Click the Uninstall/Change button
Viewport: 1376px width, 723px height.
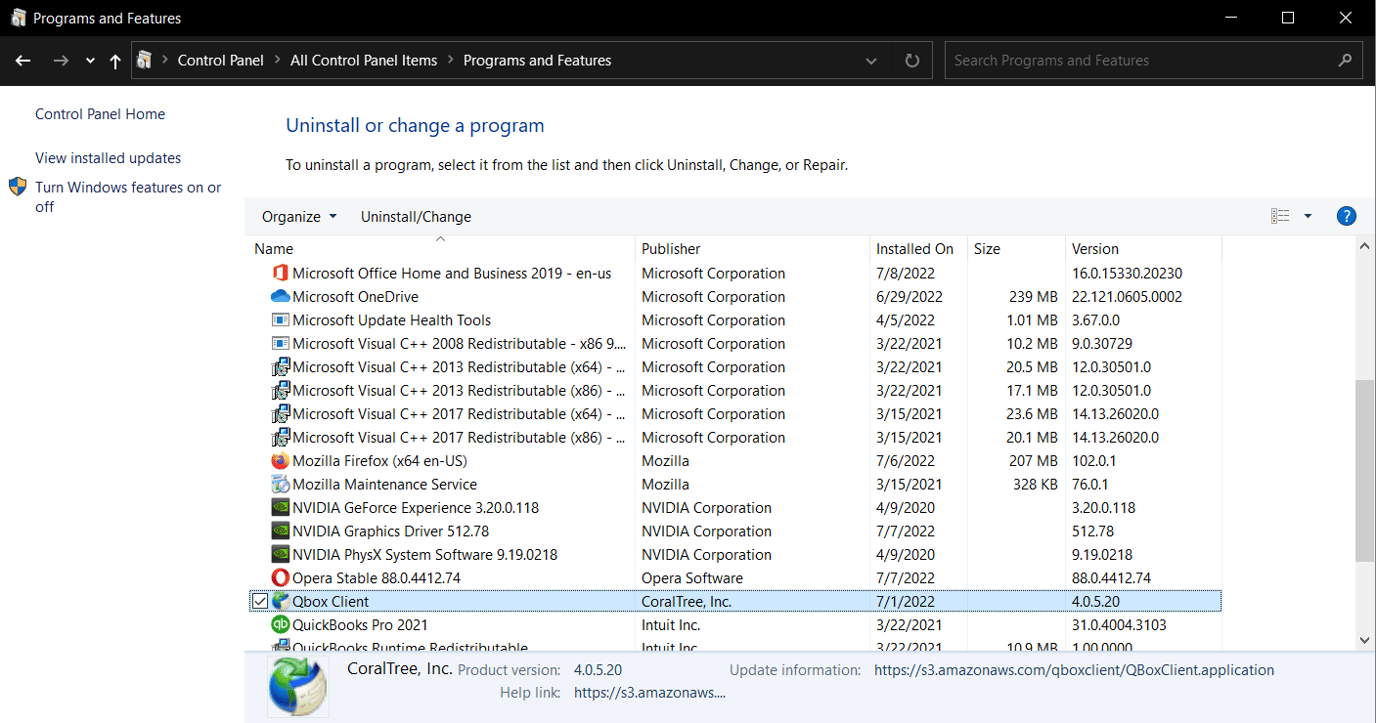coord(416,217)
